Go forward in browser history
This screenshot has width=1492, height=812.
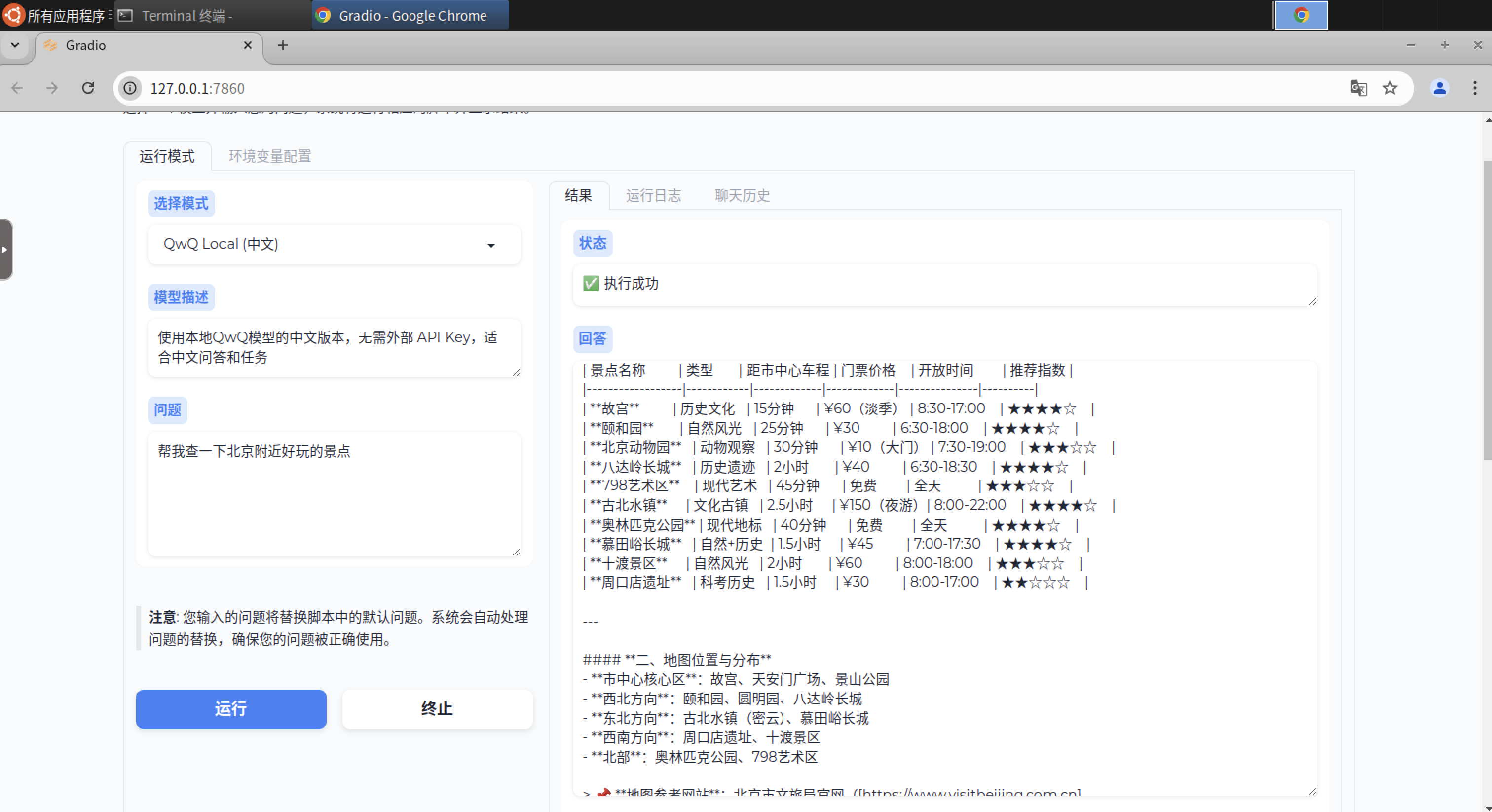[x=52, y=88]
